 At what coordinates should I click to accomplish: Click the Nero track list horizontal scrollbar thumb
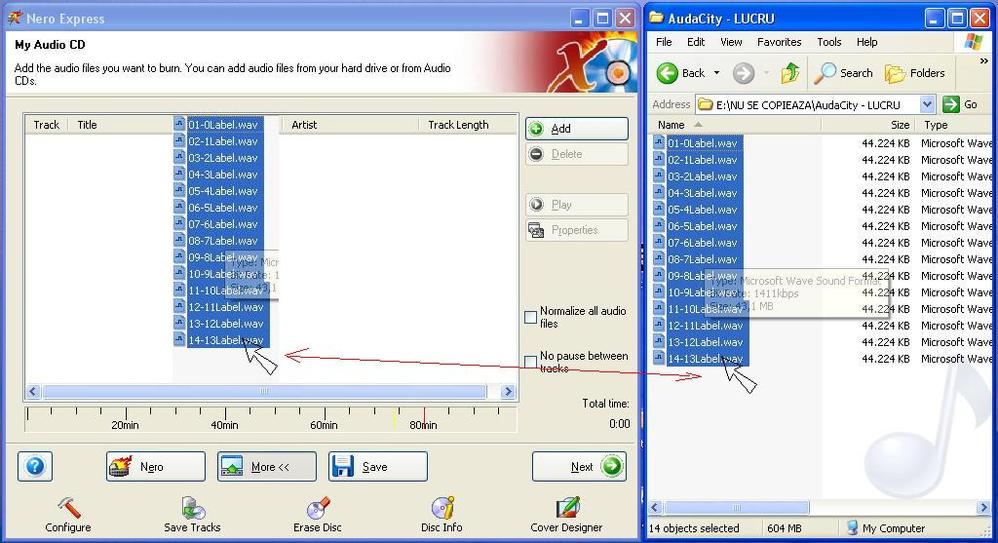(x=264, y=391)
